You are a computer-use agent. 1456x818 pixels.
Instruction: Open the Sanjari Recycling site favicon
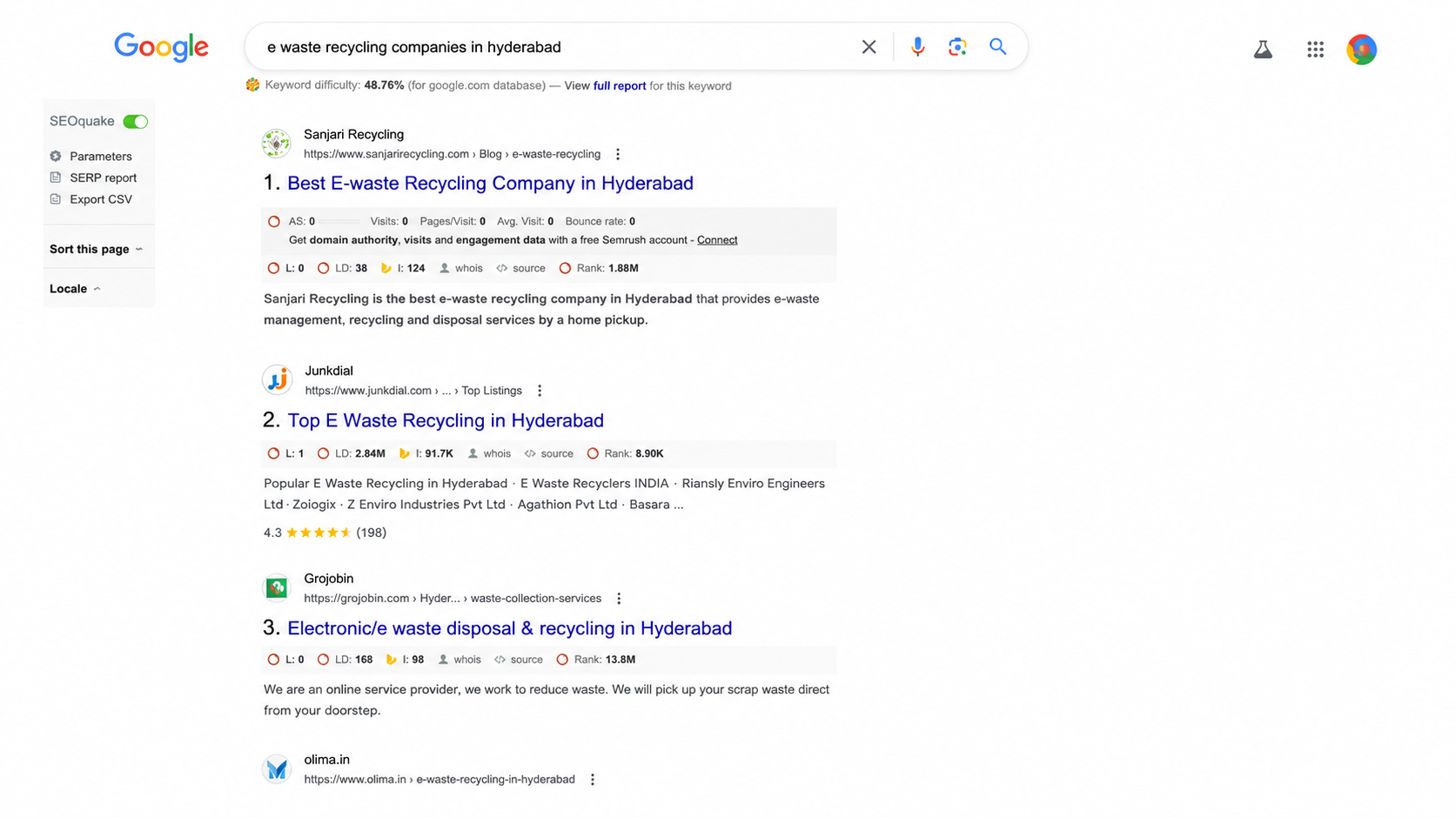tap(277, 144)
